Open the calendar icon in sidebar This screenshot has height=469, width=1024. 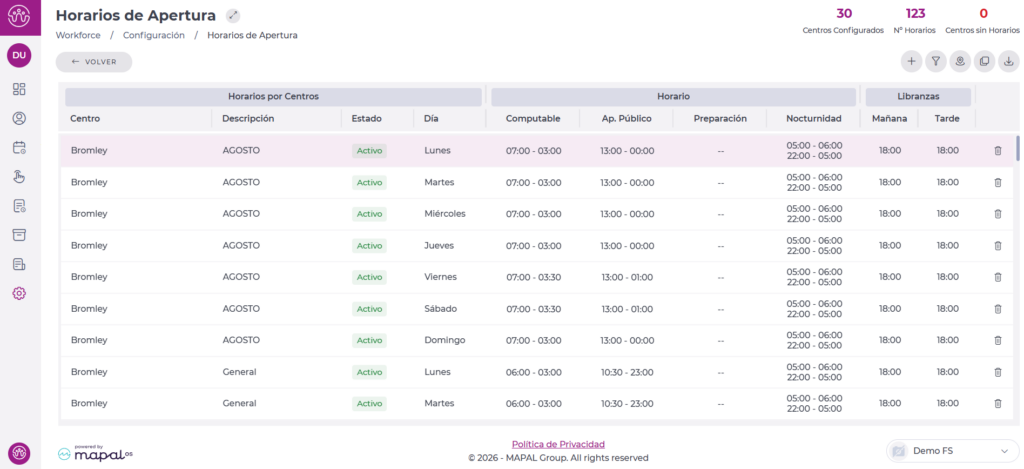click(x=19, y=148)
